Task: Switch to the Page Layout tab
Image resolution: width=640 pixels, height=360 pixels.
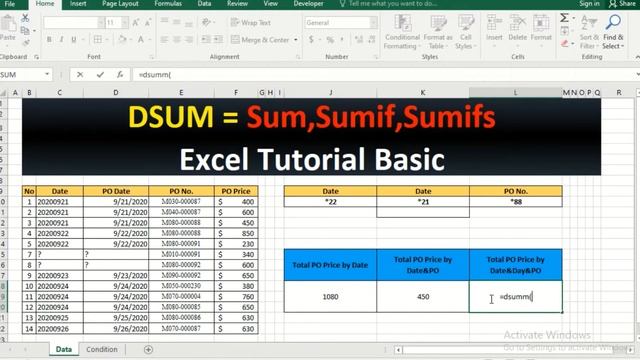Action: point(120,4)
